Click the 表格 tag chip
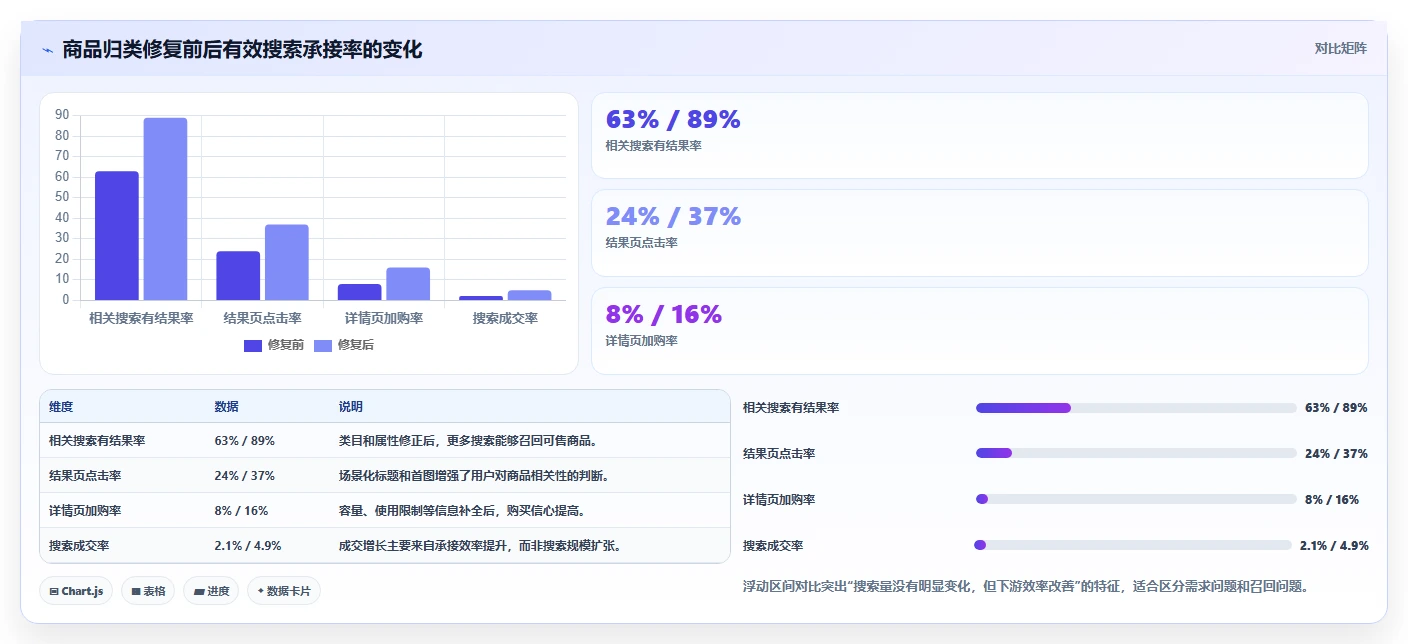Image resolution: width=1408 pixels, height=644 pixels. (148, 591)
